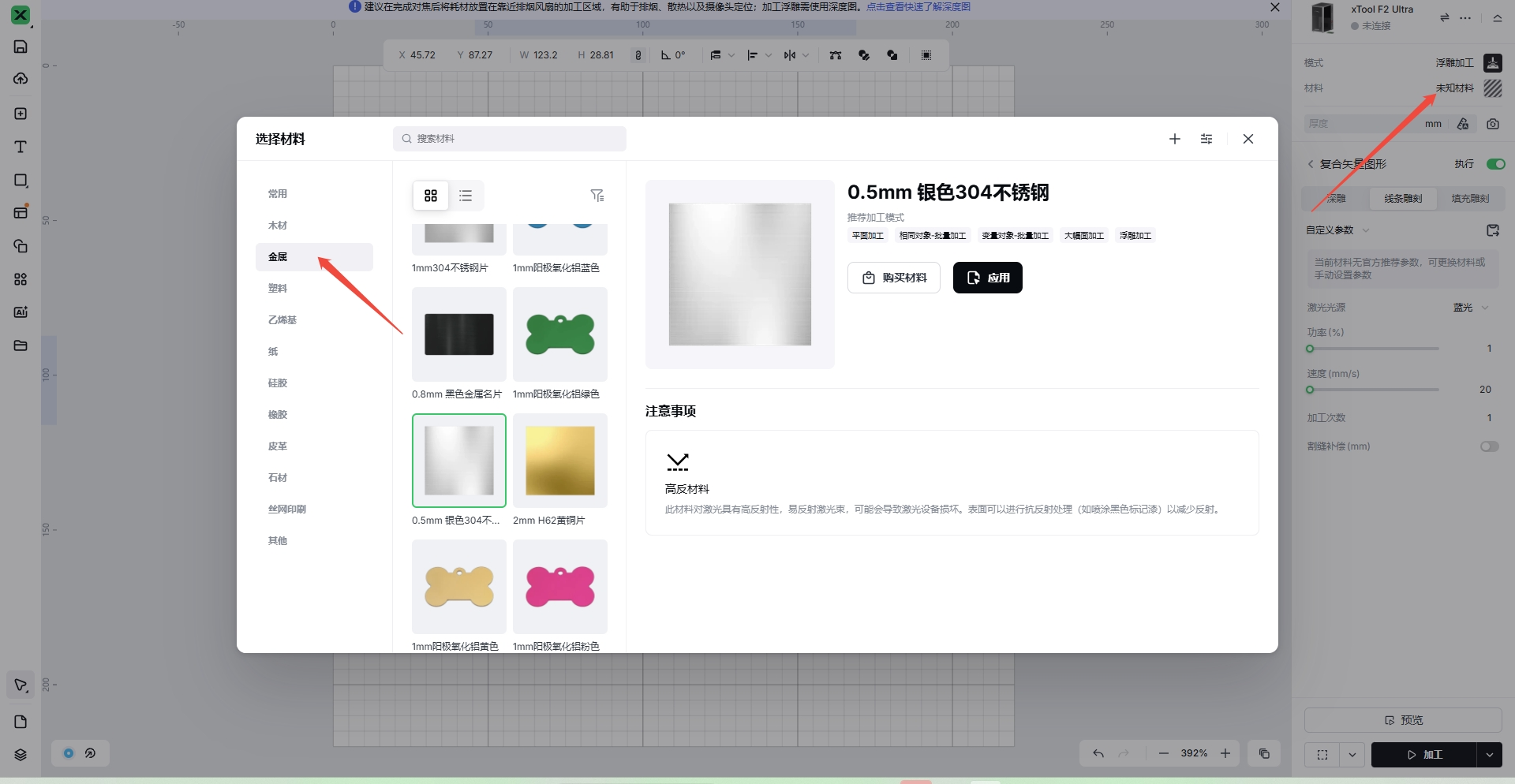This screenshot has height=784, width=1515.
Task: Enable the 割缝补偿 kerf compensation switch
Action: pyautogui.click(x=1489, y=446)
